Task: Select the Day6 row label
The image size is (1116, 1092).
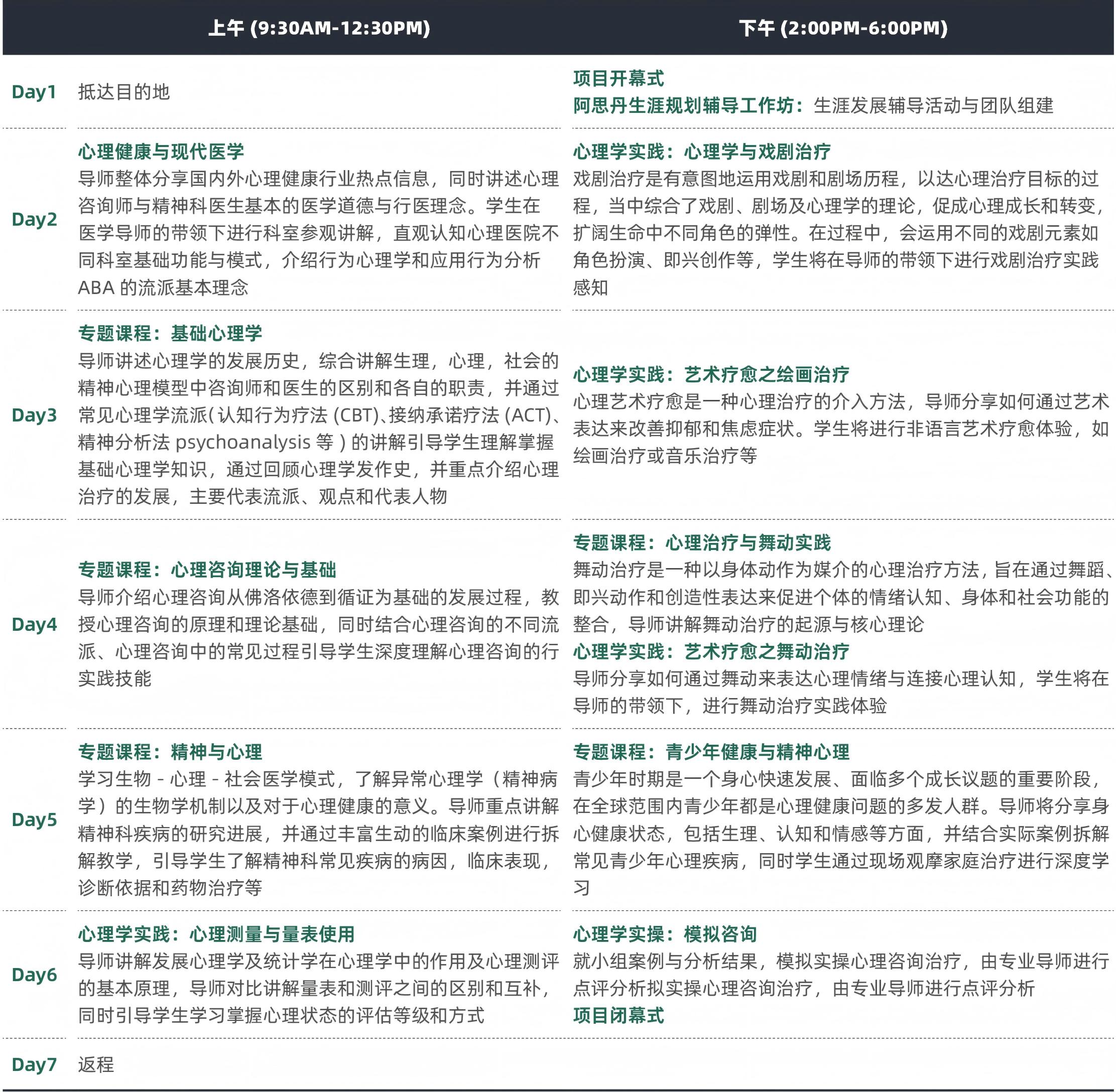Action: click(x=34, y=975)
